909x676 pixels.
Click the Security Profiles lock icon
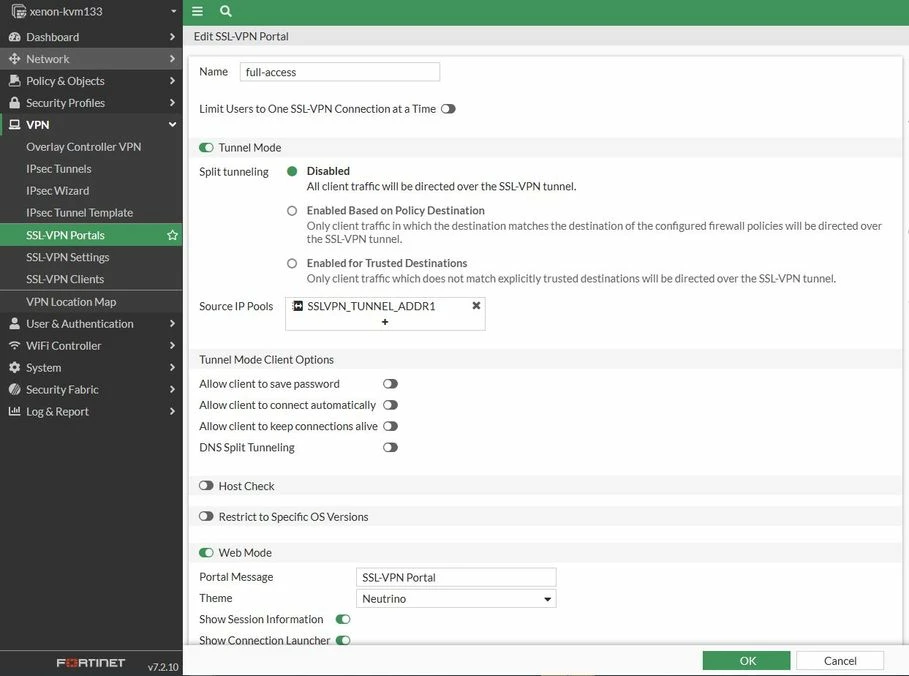pos(14,103)
